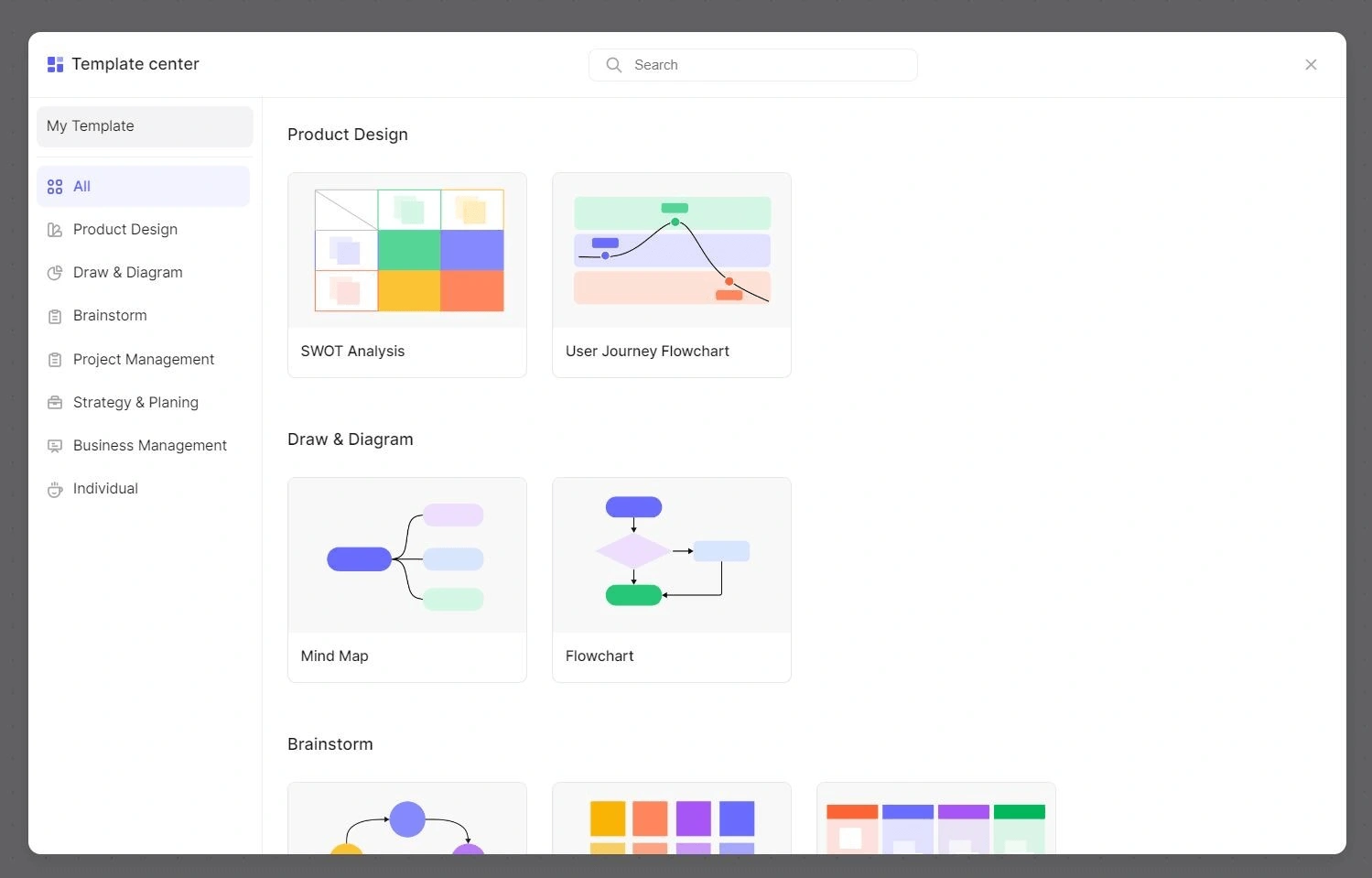Select the Mind Map template thumbnail
This screenshot has height=878, width=1372.
tap(407, 555)
